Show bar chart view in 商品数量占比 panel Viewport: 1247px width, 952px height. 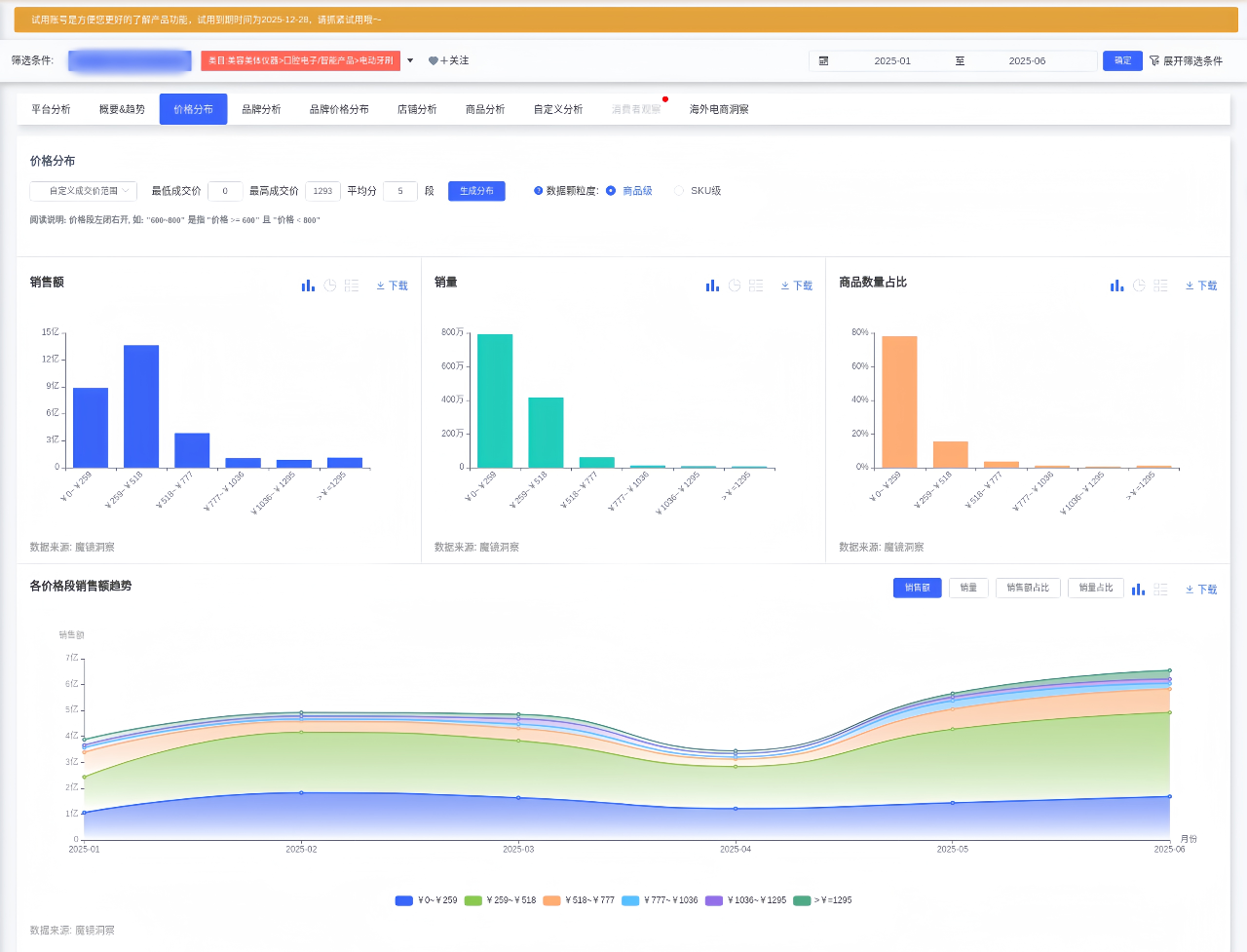tap(1116, 286)
